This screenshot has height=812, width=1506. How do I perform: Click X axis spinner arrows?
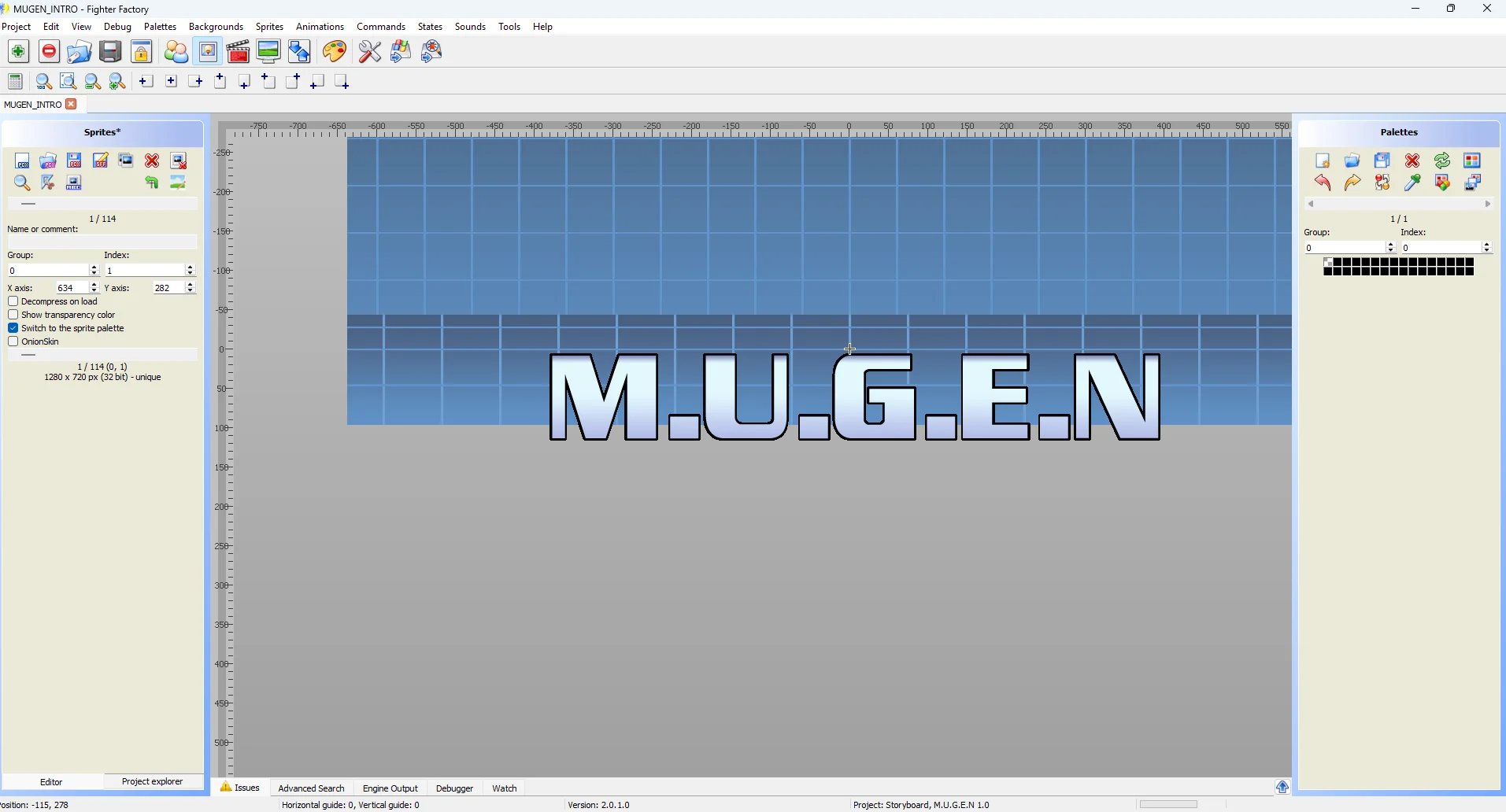point(94,289)
